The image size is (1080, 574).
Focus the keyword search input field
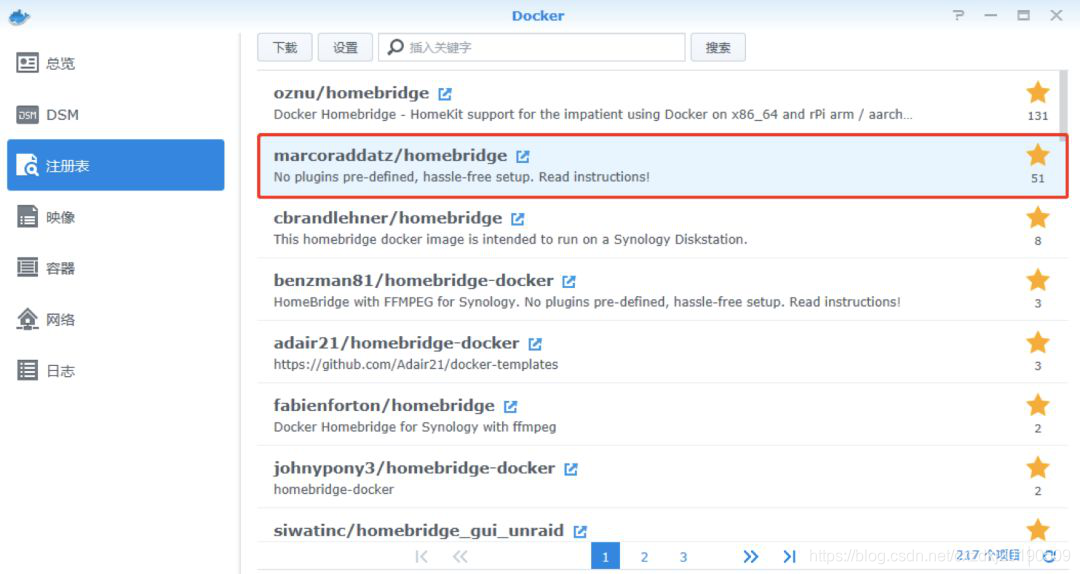click(x=532, y=48)
